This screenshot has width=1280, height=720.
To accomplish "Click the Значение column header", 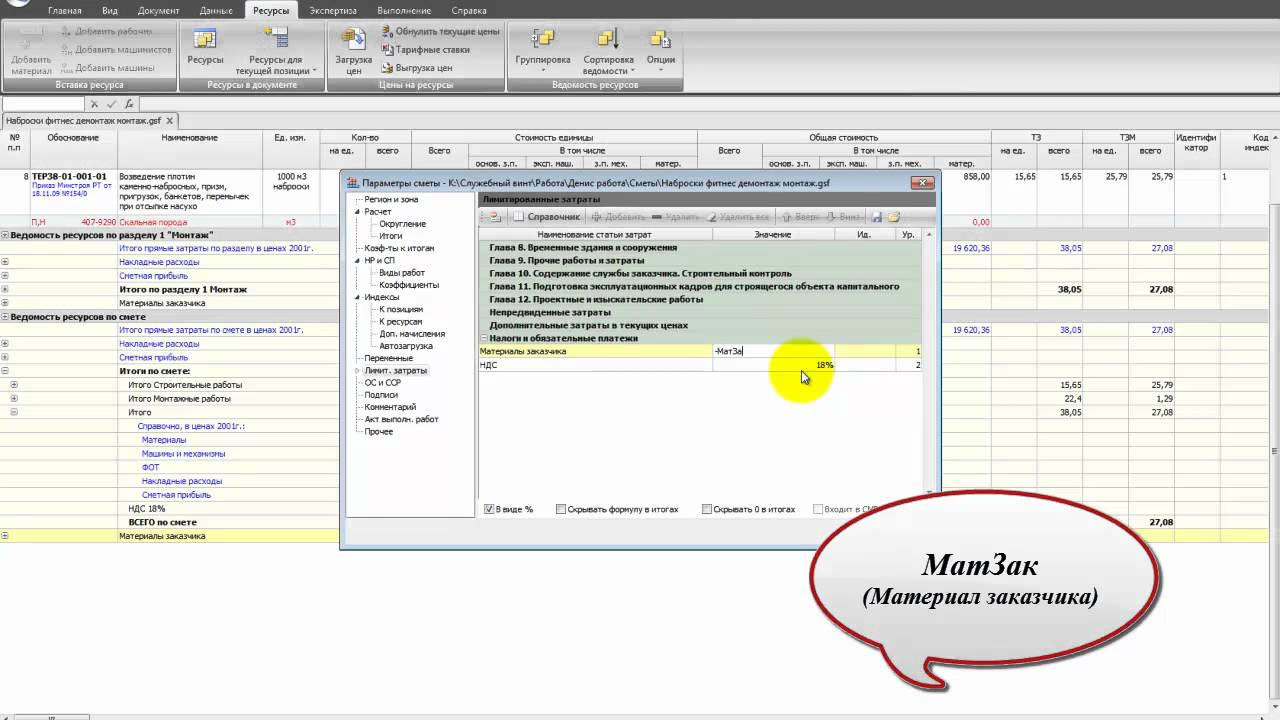I will click(773, 234).
